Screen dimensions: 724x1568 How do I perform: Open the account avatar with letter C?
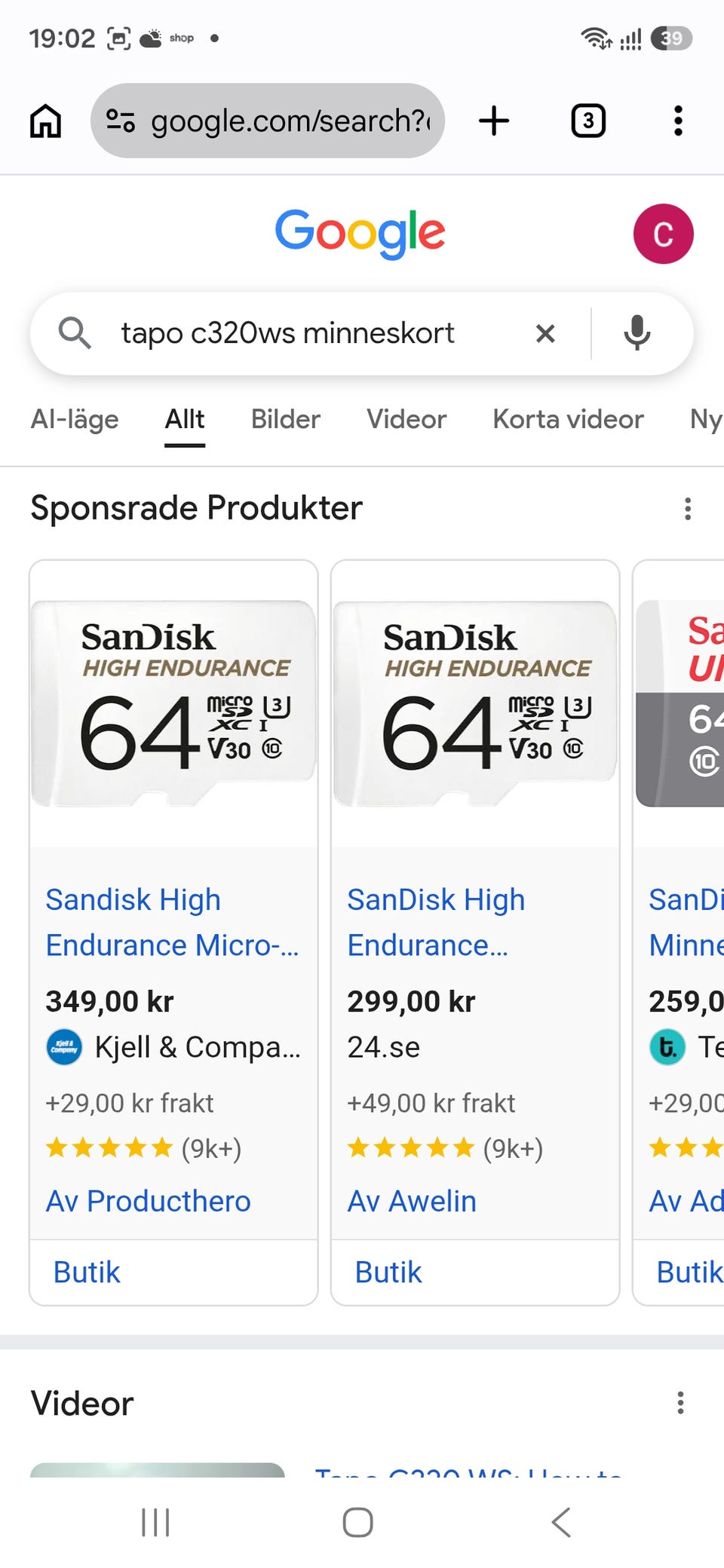(x=663, y=234)
